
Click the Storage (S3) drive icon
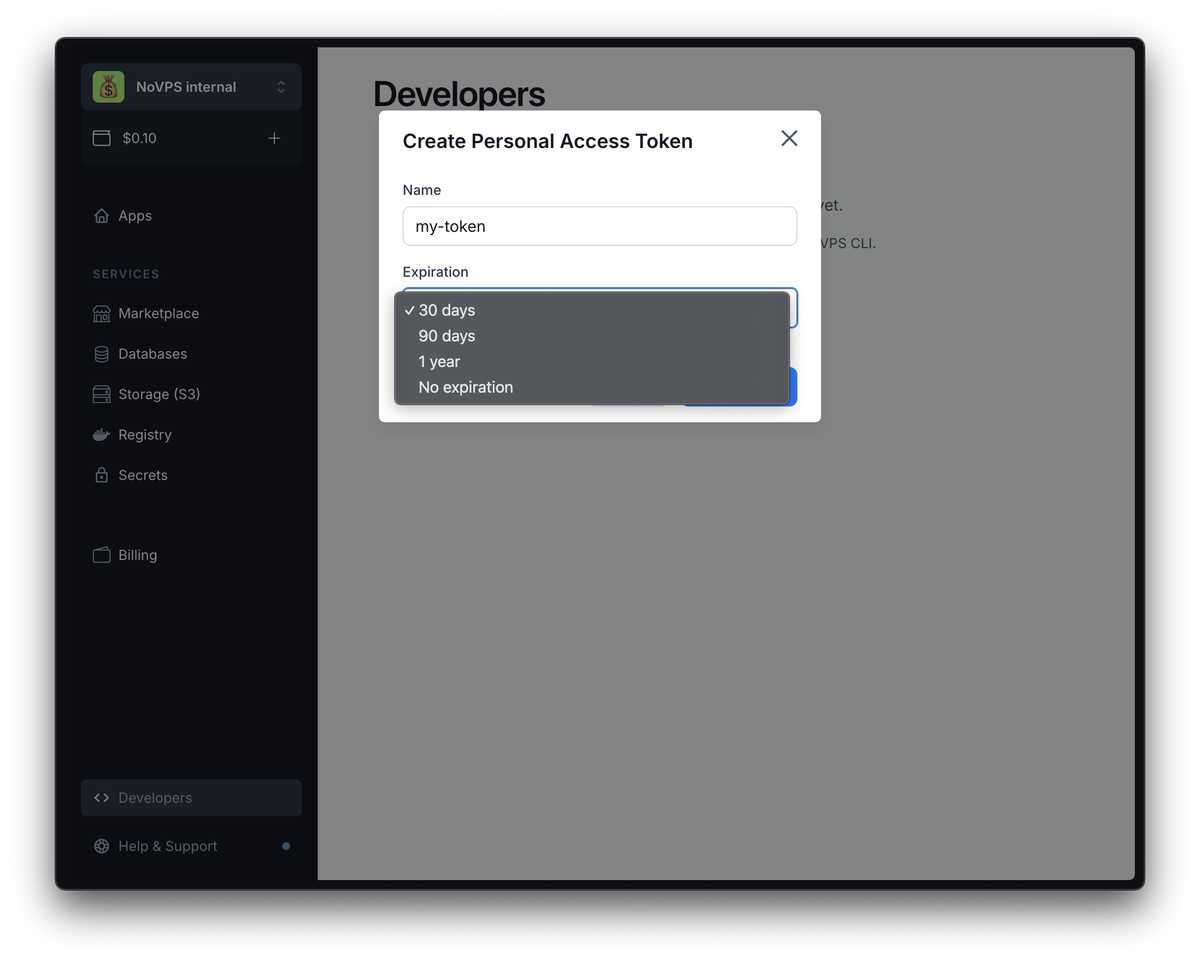point(101,395)
